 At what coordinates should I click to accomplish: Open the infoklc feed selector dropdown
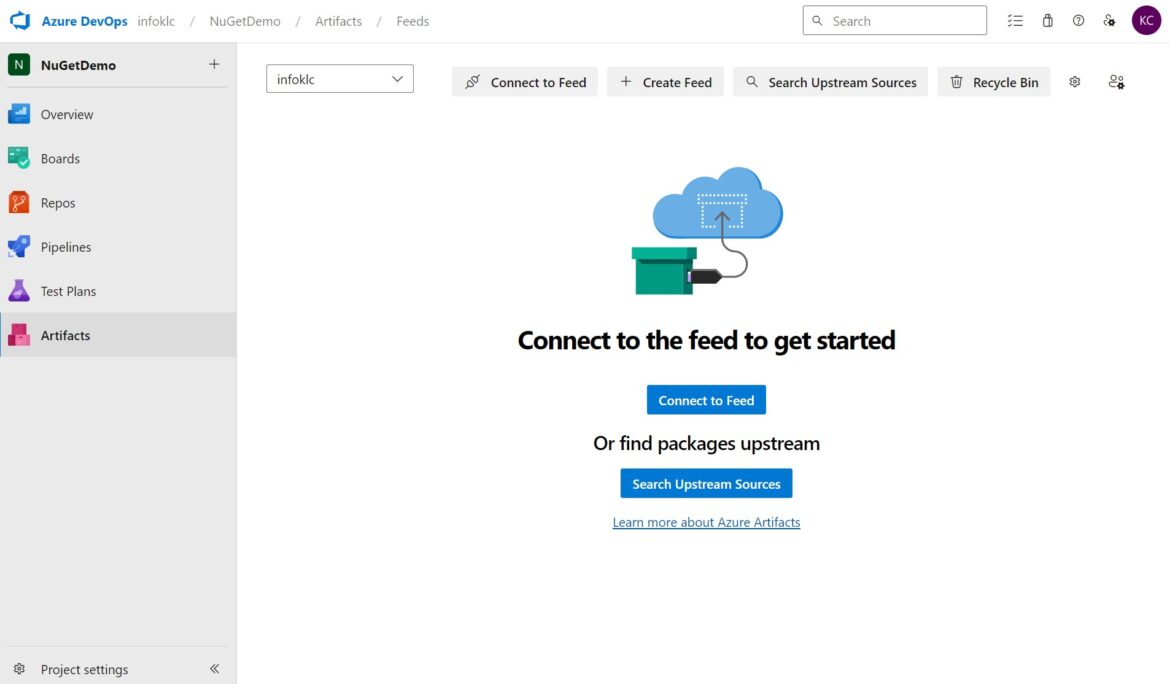coord(339,78)
